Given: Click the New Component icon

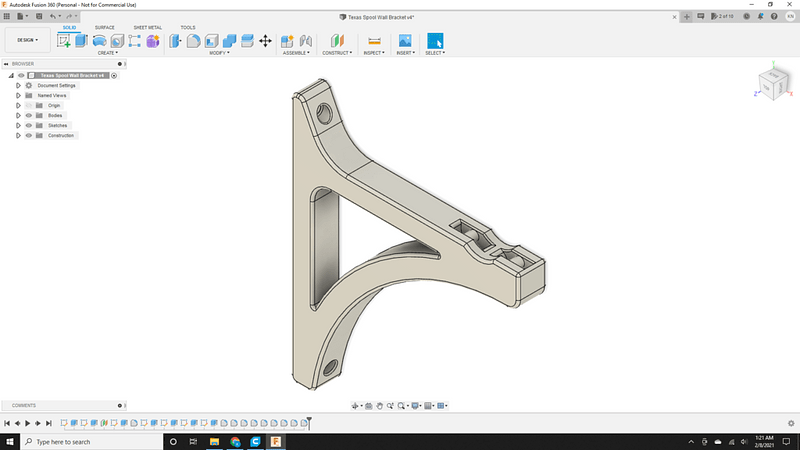Looking at the screenshot, I should [287, 41].
